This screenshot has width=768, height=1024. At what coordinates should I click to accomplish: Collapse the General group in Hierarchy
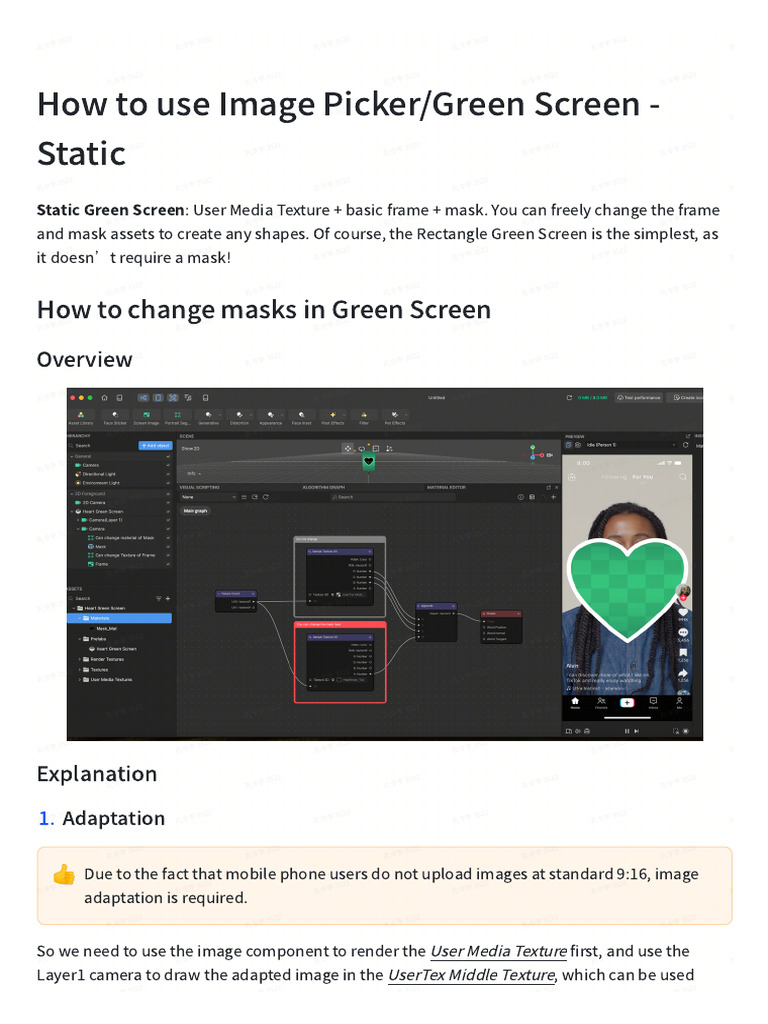click(72, 456)
